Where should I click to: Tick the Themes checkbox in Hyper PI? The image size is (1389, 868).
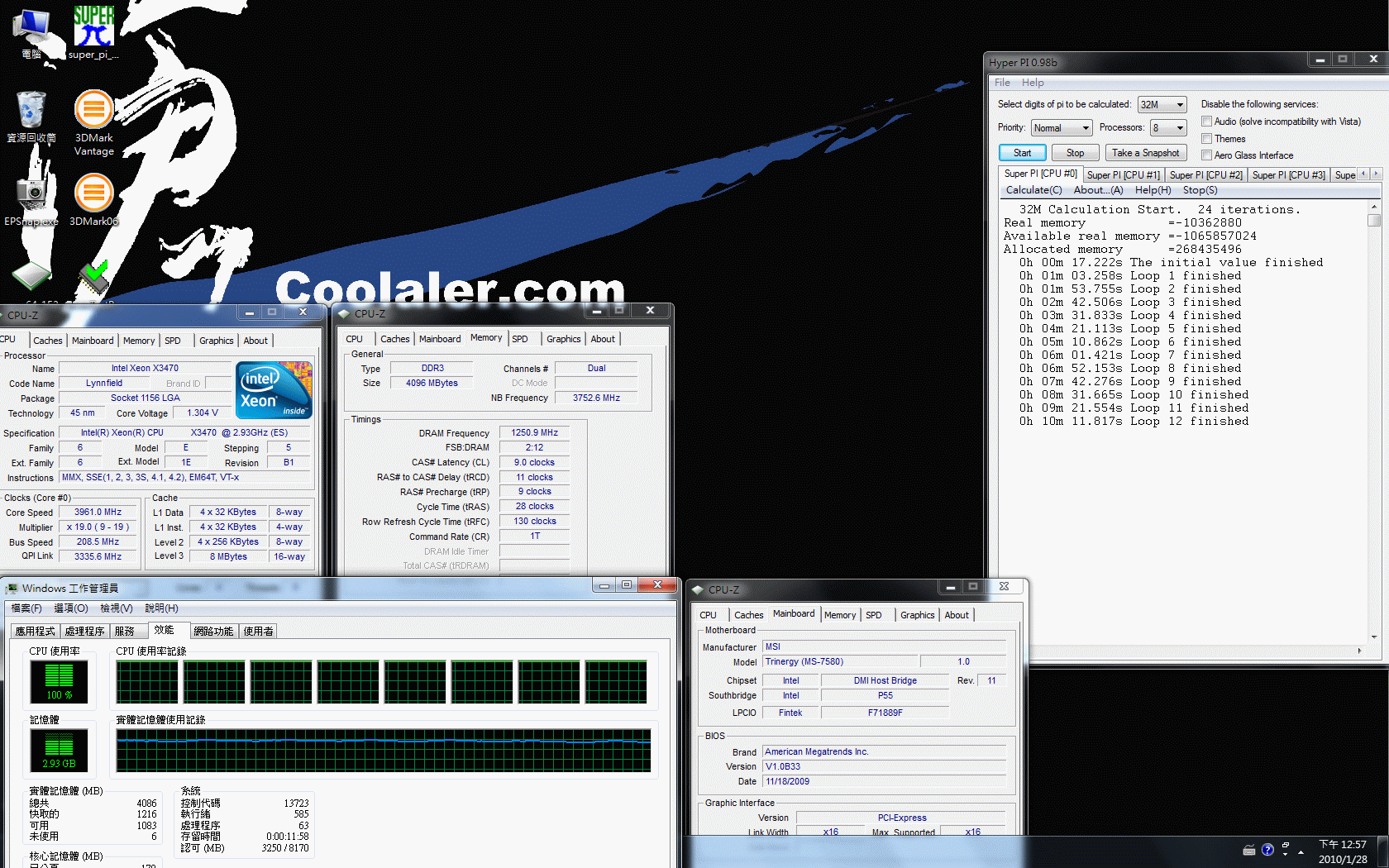(x=1207, y=139)
